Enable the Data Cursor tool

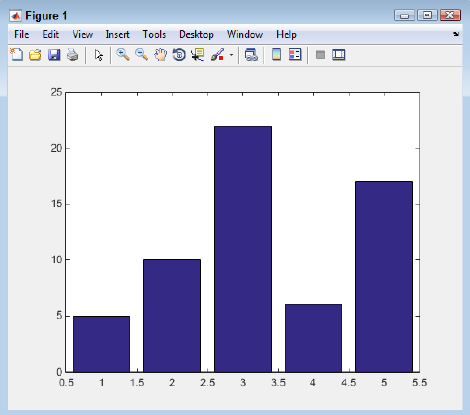pyautogui.click(x=198, y=55)
